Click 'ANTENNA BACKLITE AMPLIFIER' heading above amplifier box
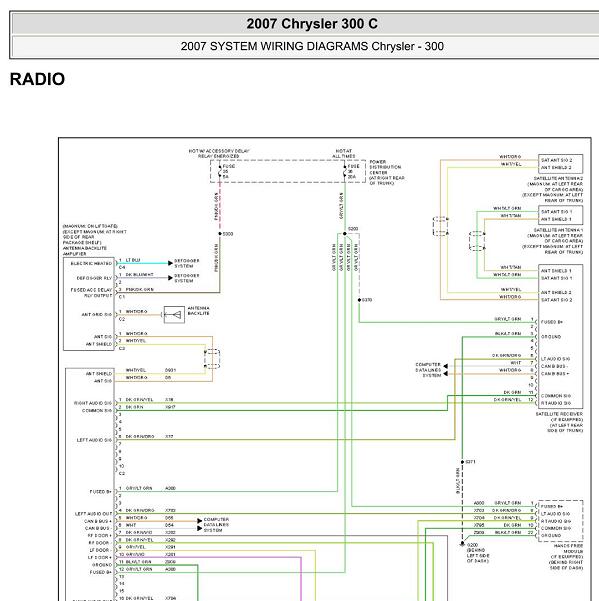Screen dimensions: 599x601 (85, 251)
